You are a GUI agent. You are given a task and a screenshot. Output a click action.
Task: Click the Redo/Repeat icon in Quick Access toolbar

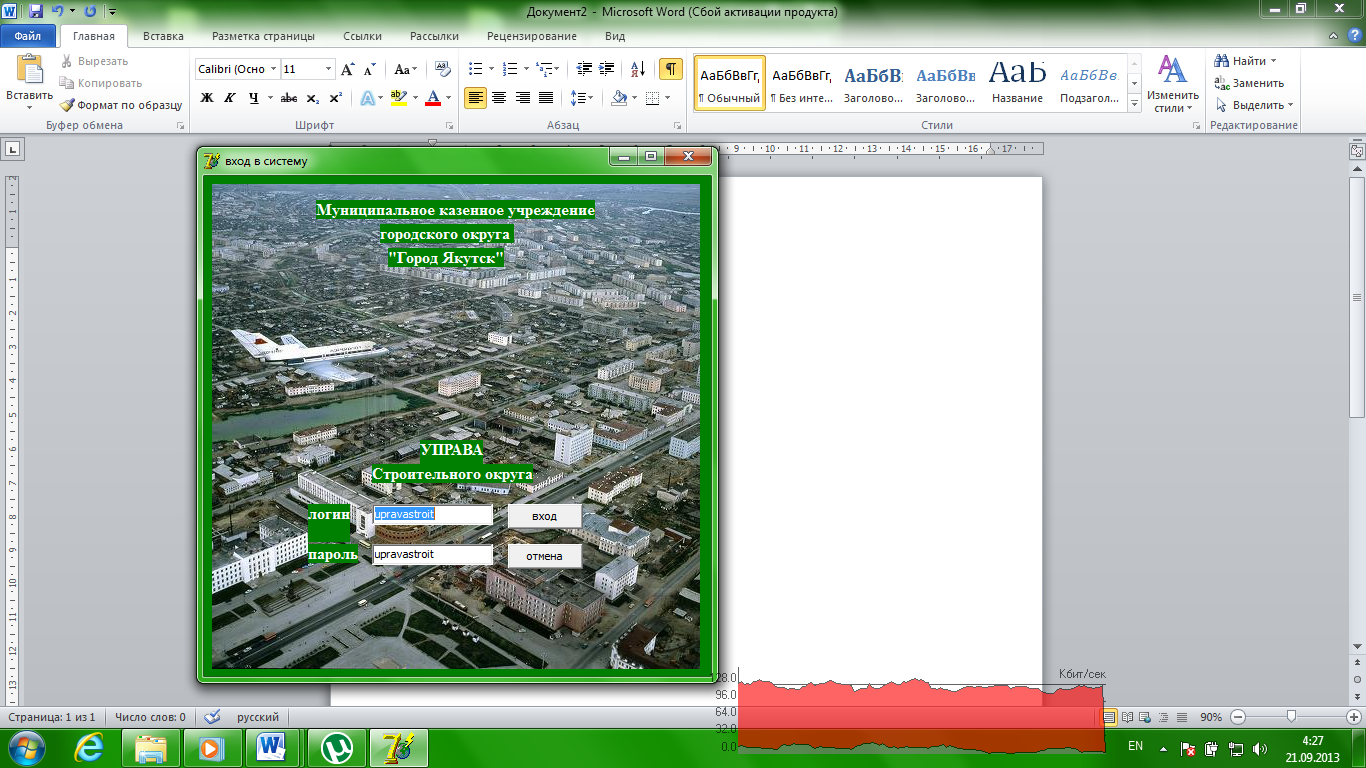tap(90, 11)
